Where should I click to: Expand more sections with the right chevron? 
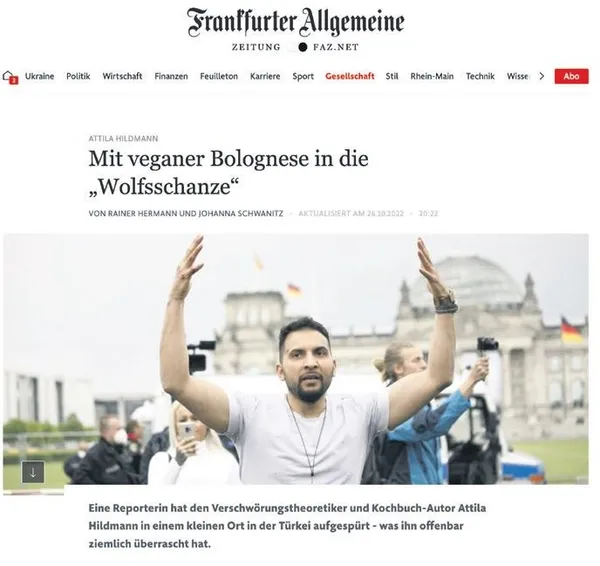click(541, 77)
